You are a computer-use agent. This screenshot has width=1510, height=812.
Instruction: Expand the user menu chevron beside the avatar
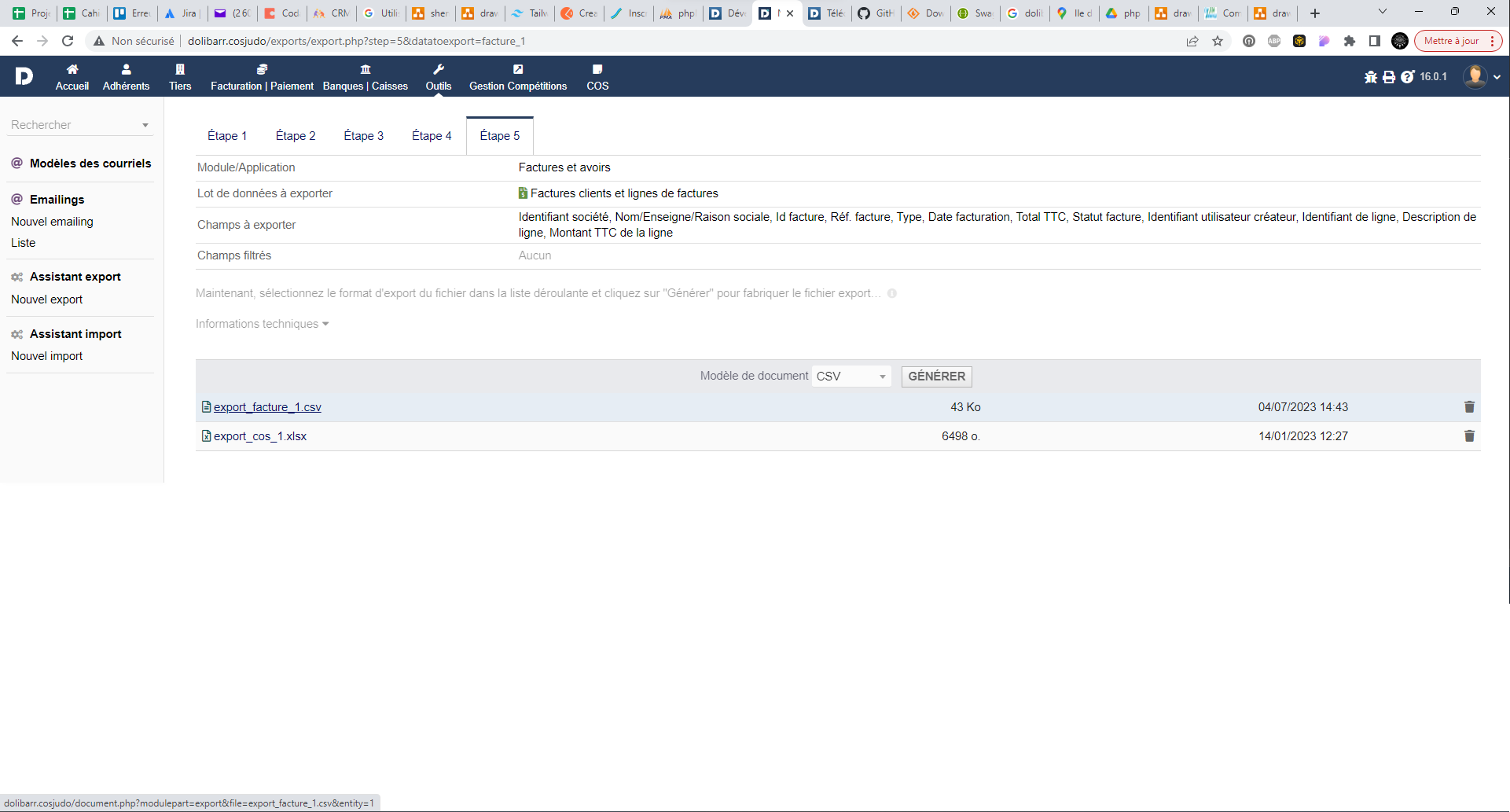[x=1497, y=77]
